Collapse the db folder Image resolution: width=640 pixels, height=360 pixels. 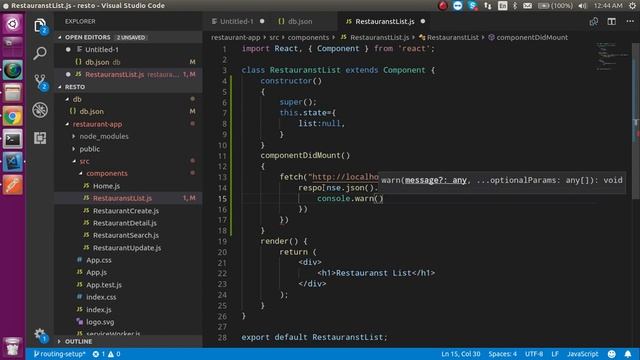coord(129,99)
